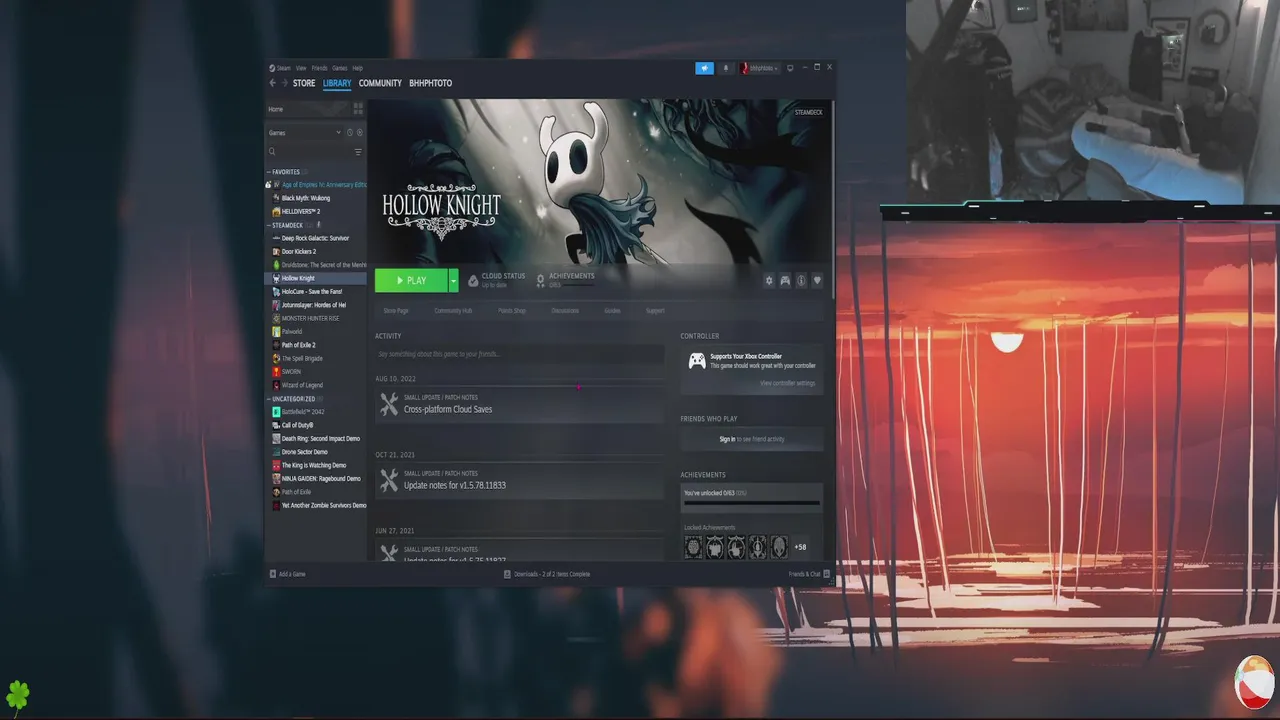The width and height of the screenshot is (1280, 720).
Task: Open the Friends & Chat icon
Action: coord(827,574)
